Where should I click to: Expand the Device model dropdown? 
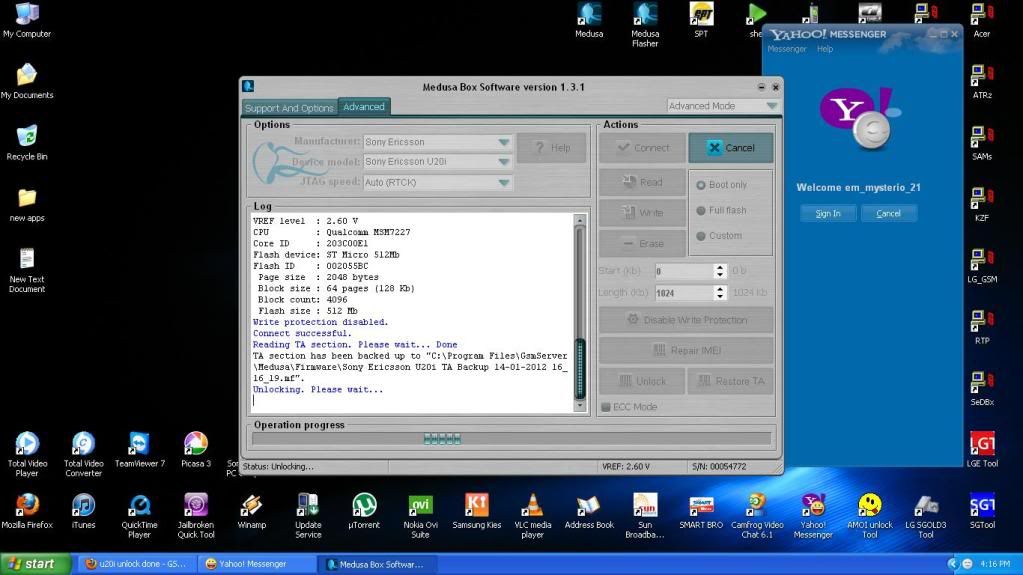tap(504, 162)
